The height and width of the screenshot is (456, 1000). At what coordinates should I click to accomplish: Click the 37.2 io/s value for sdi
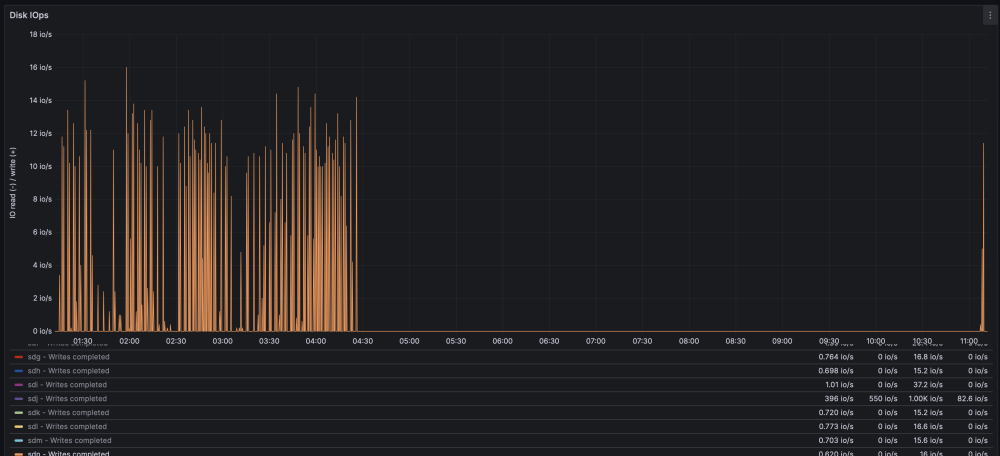click(928, 385)
